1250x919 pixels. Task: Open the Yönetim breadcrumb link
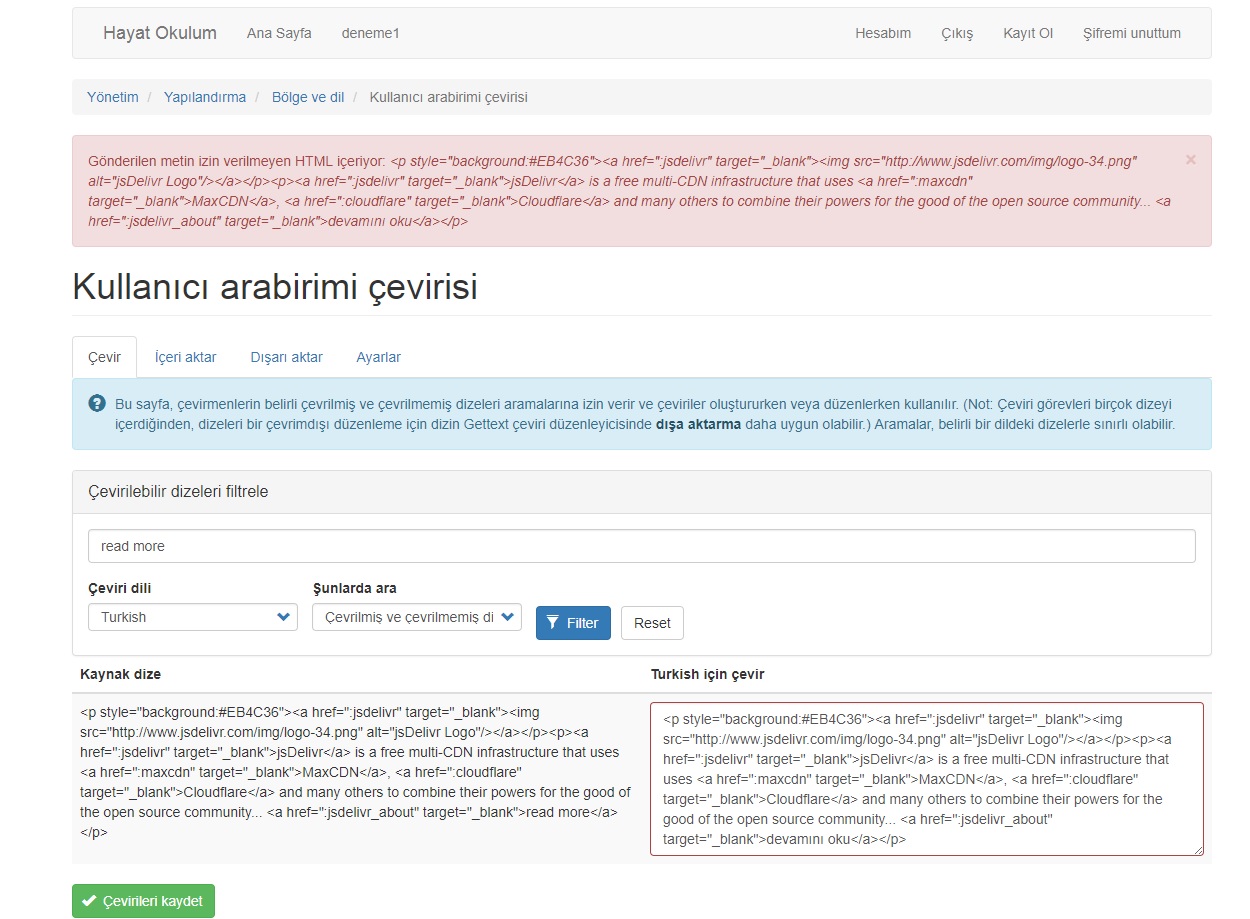[x=112, y=97]
